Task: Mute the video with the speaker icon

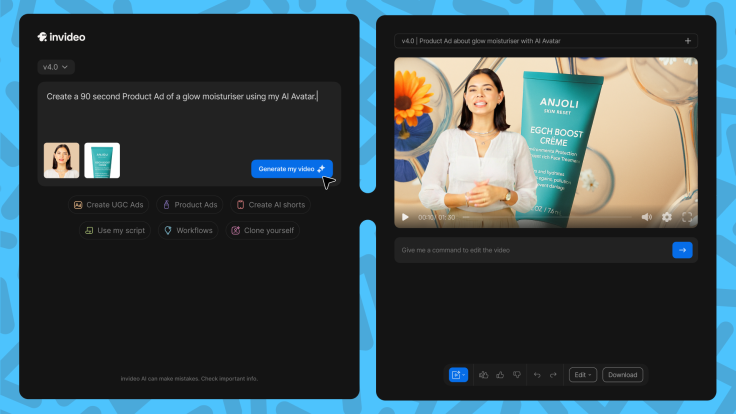Action: tap(647, 217)
